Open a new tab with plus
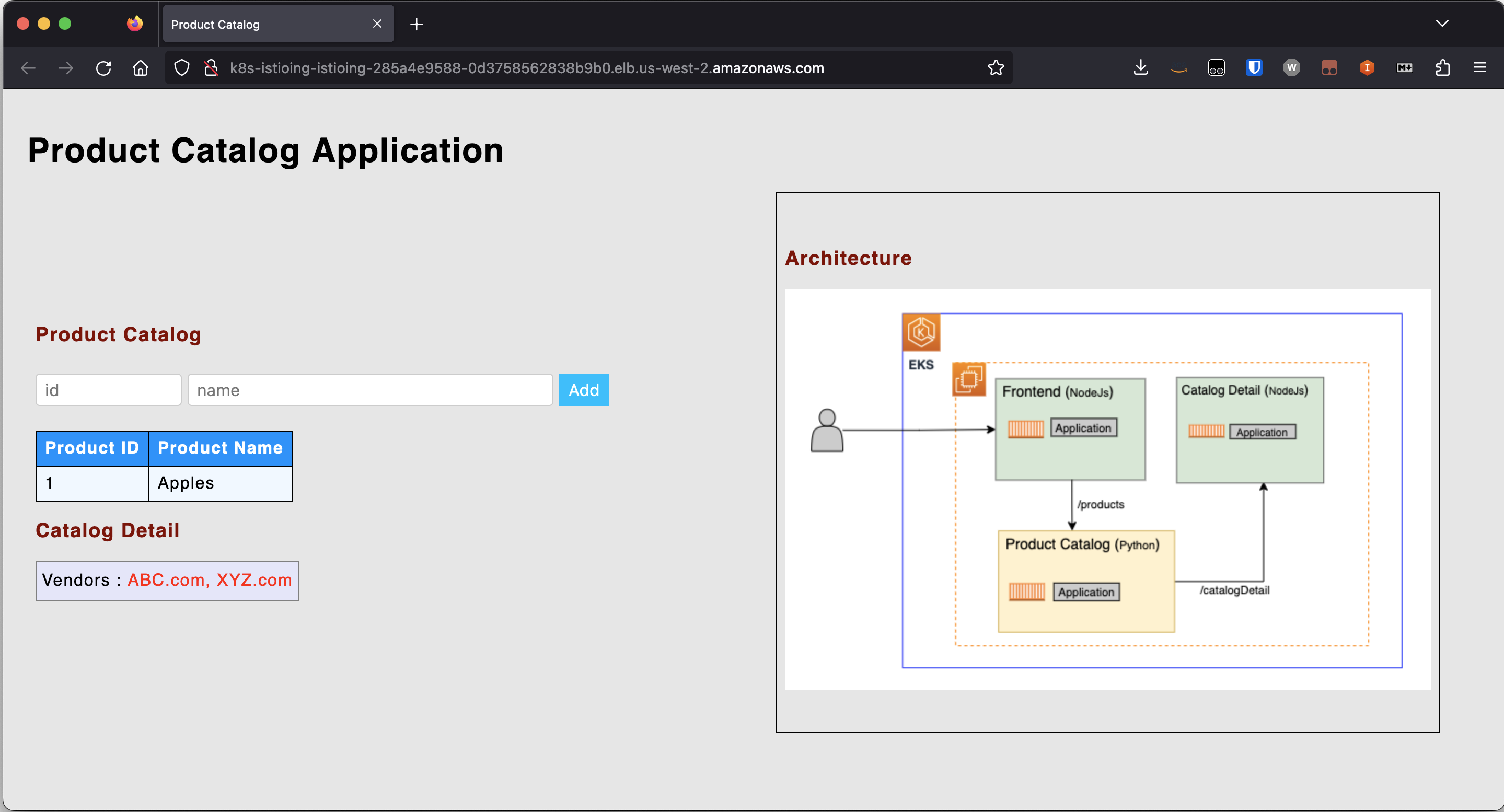This screenshot has height=812, width=1504. (417, 25)
